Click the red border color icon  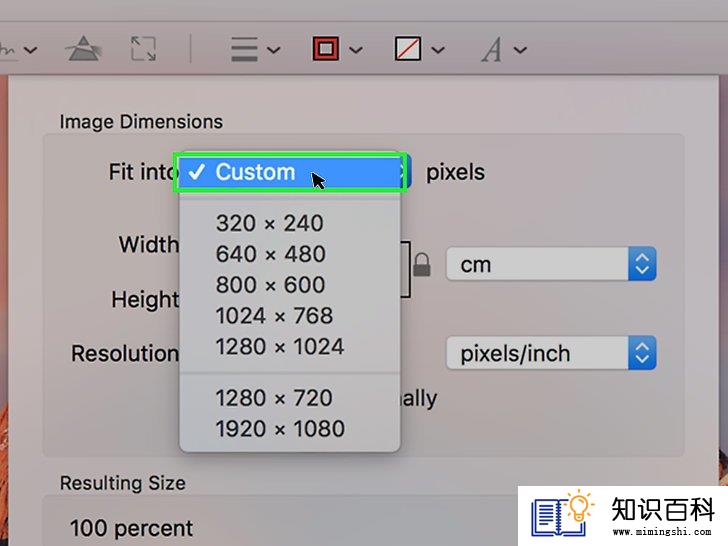tap(325, 49)
